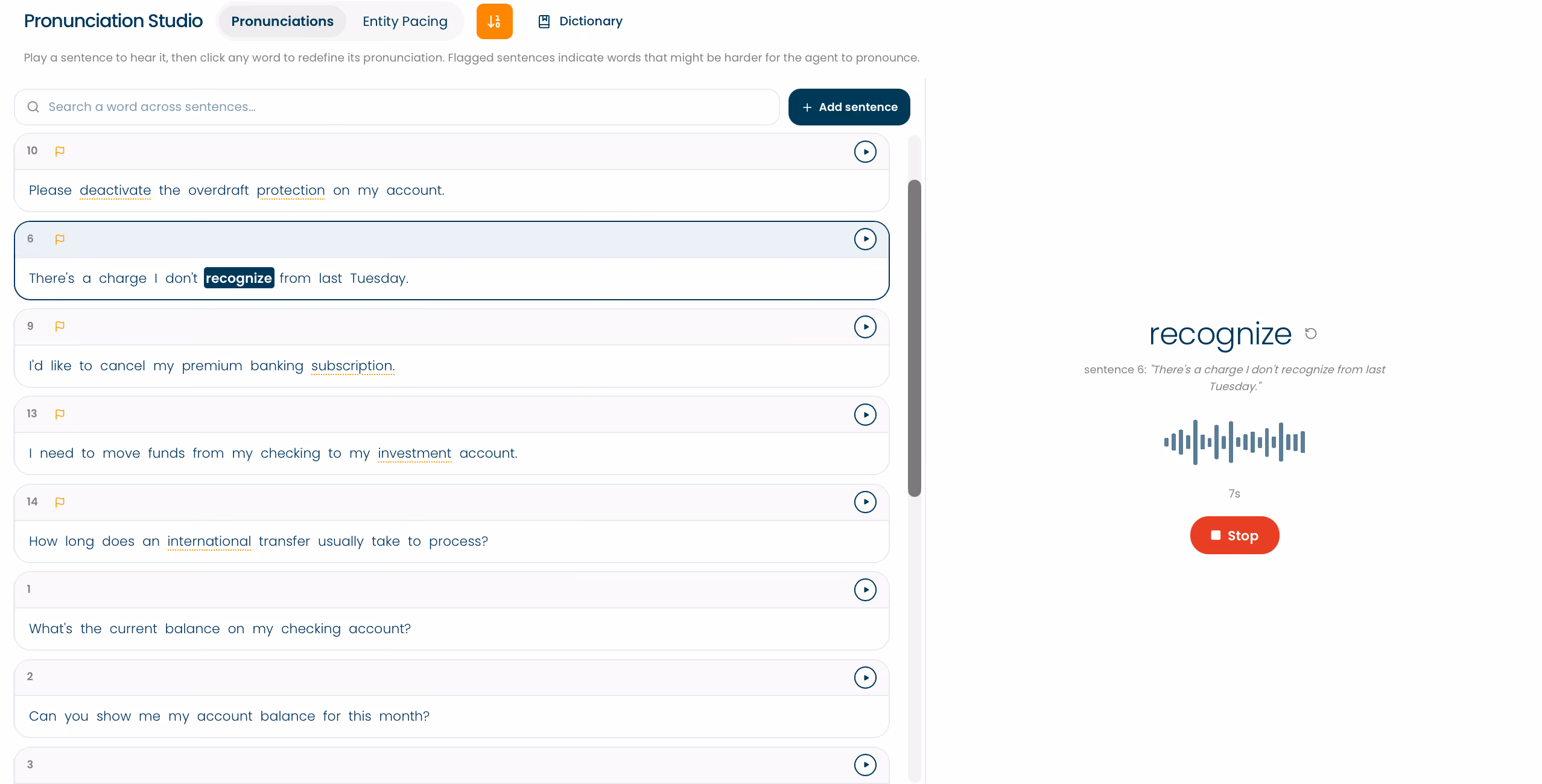Select the word 'international' in sentence 14
Image resolution: width=1542 pixels, height=784 pixels.
[209, 542]
